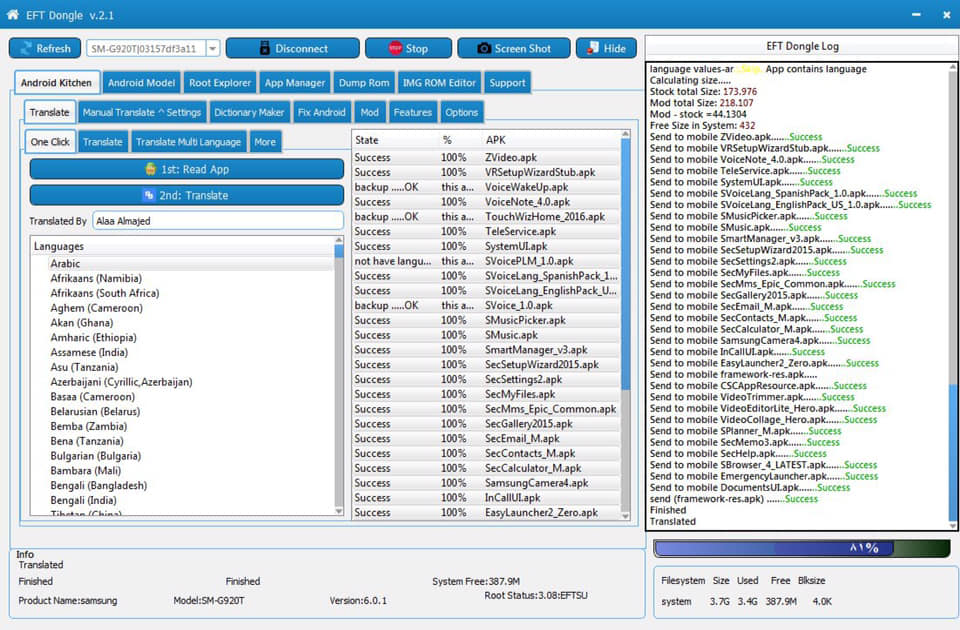Select Bengali (Bangladesh) language

[x=99, y=486]
